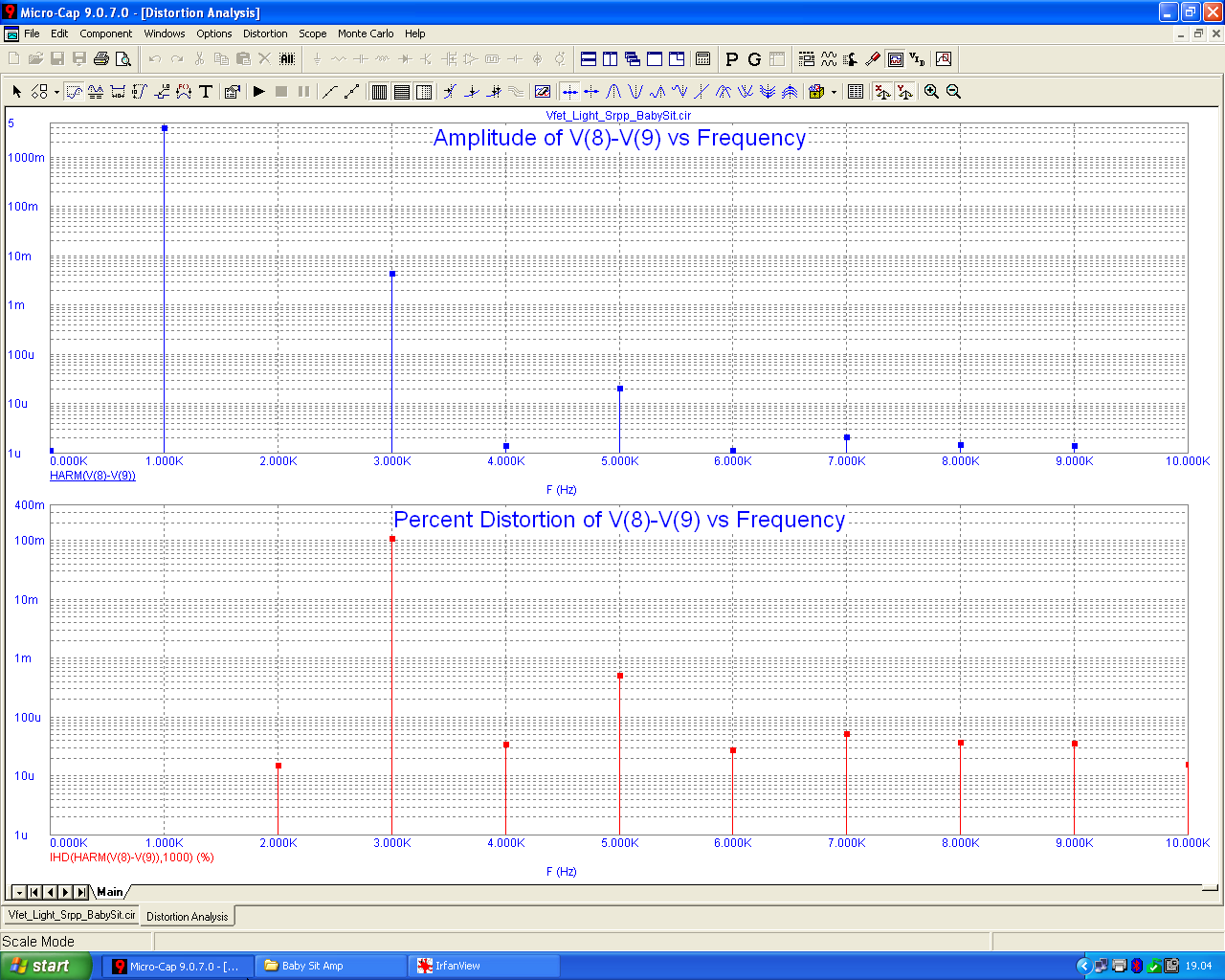The height and width of the screenshot is (980, 1225).
Task: Click the Inflection point cursor icon
Action: click(x=702, y=92)
